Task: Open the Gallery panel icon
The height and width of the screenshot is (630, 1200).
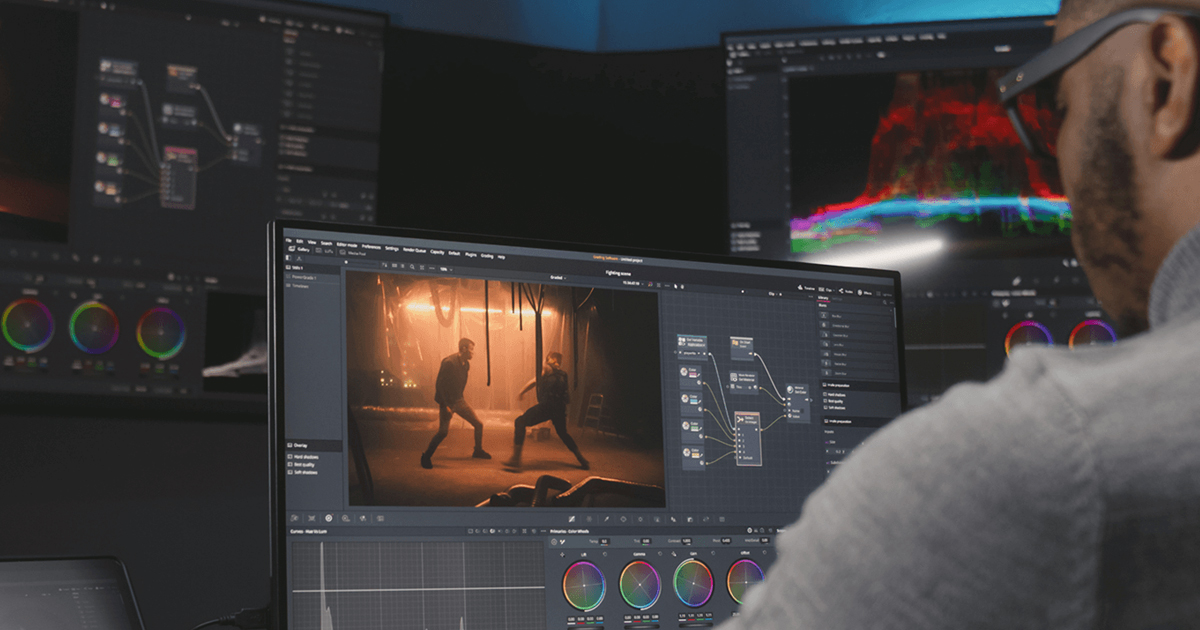Action: (x=297, y=249)
